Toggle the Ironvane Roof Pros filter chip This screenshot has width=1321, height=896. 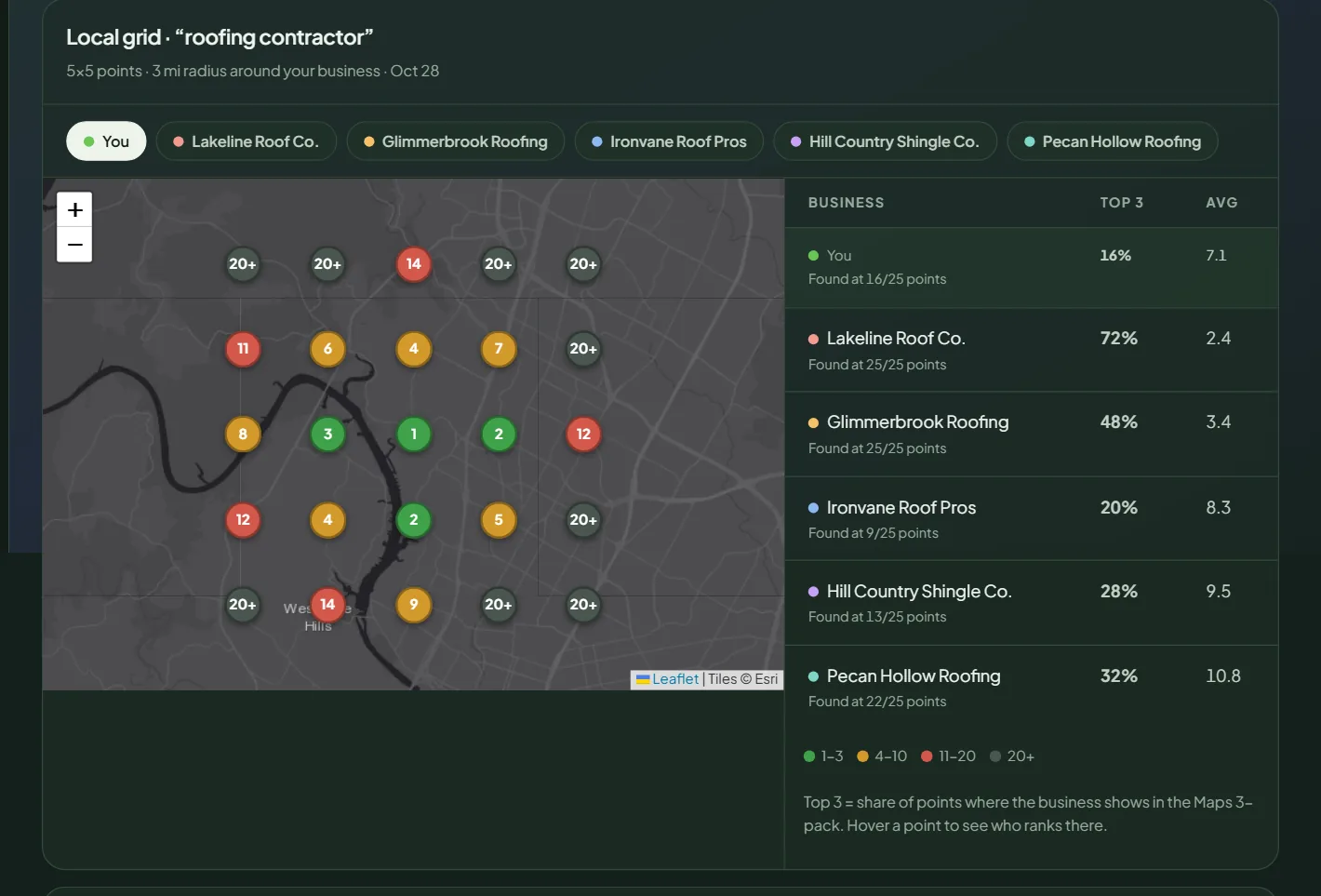point(669,141)
